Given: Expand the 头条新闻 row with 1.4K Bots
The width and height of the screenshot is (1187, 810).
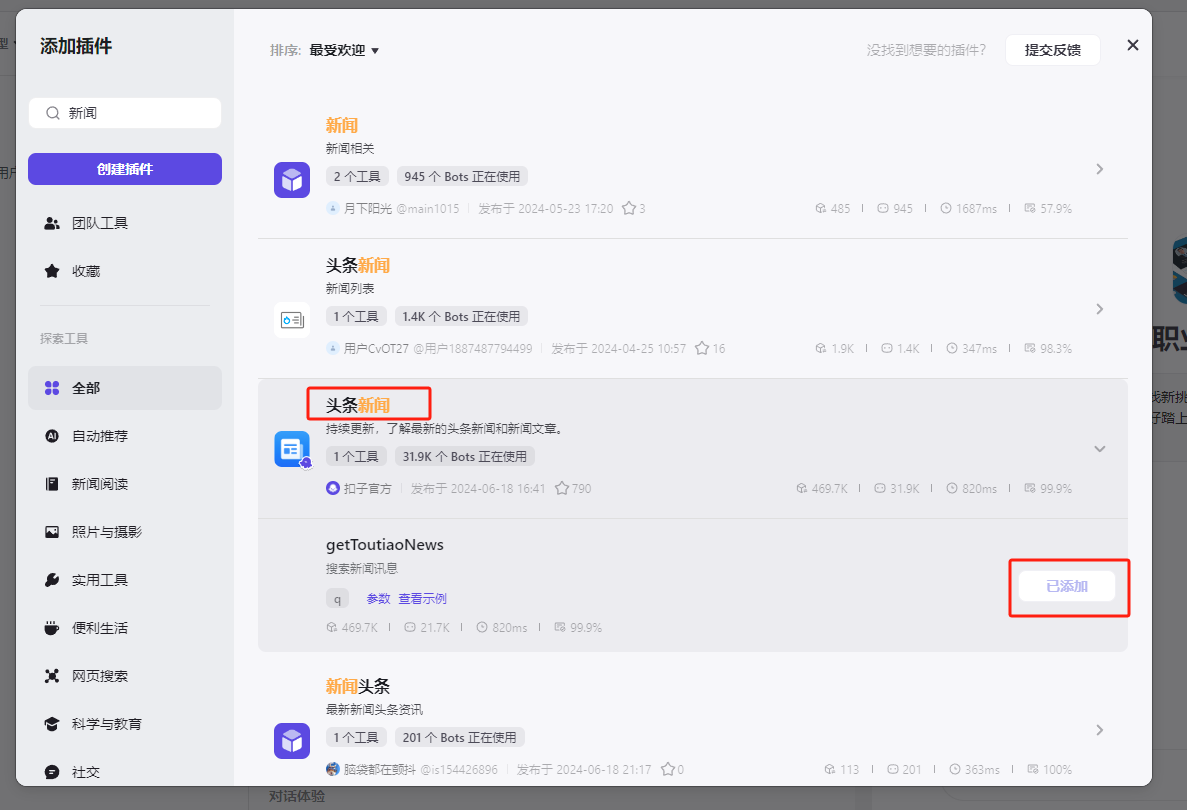Looking at the screenshot, I should point(1100,309).
